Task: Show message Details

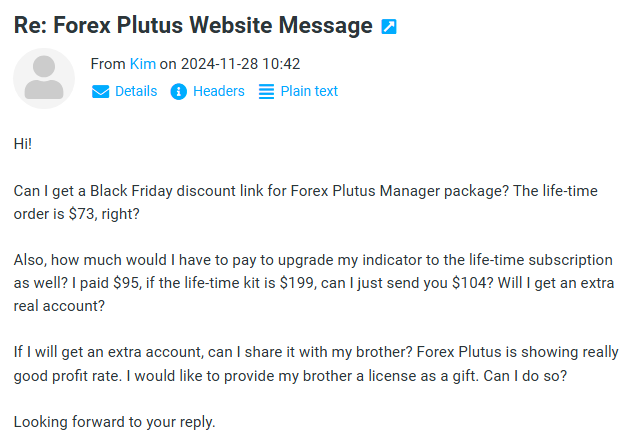Action: (136, 91)
